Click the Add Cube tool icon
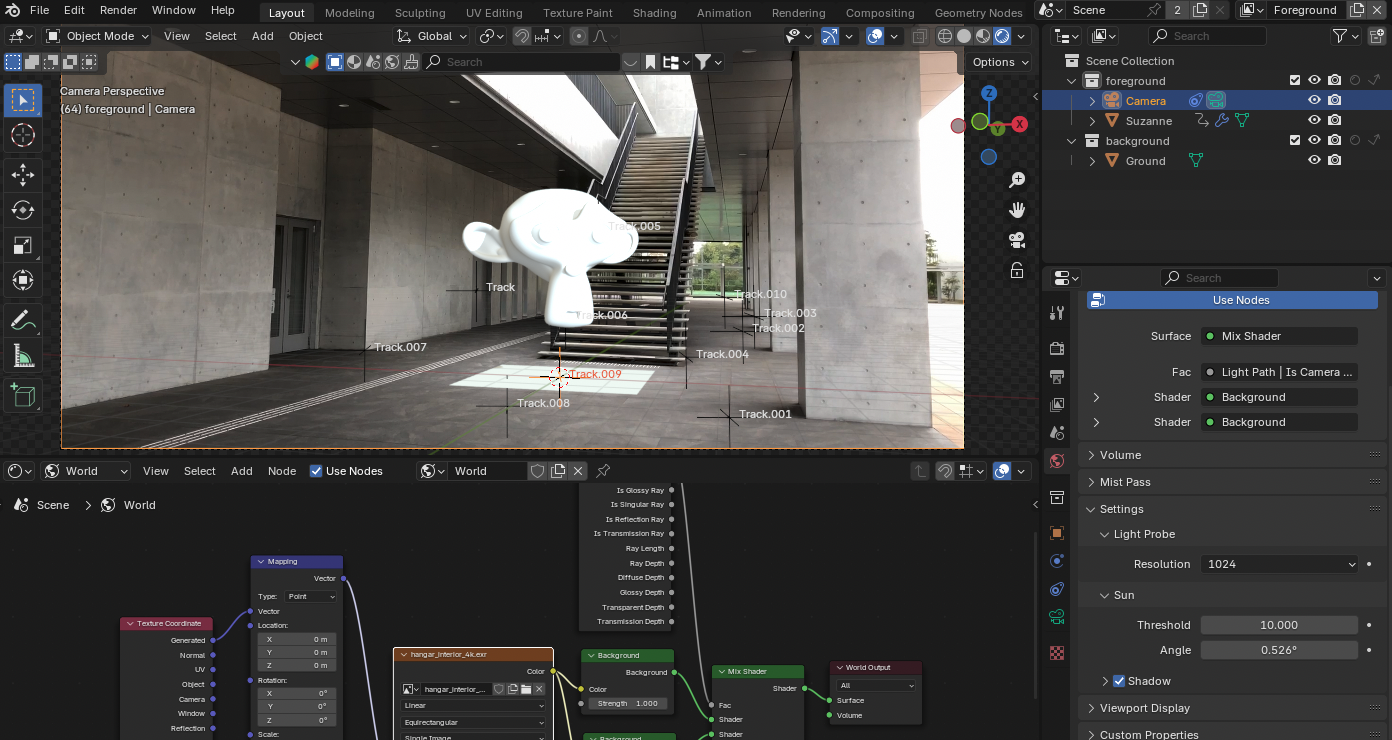Image resolution: width=1392 pixels, height=740 pixels. coord(23,395)
